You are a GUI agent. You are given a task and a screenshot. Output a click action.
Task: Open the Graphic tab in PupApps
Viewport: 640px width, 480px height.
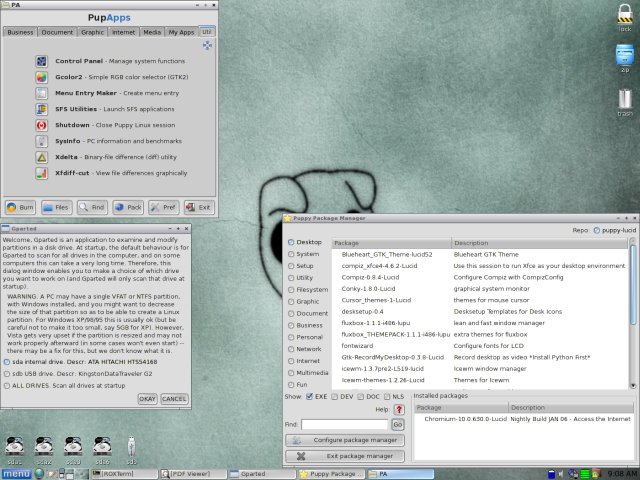93,32
